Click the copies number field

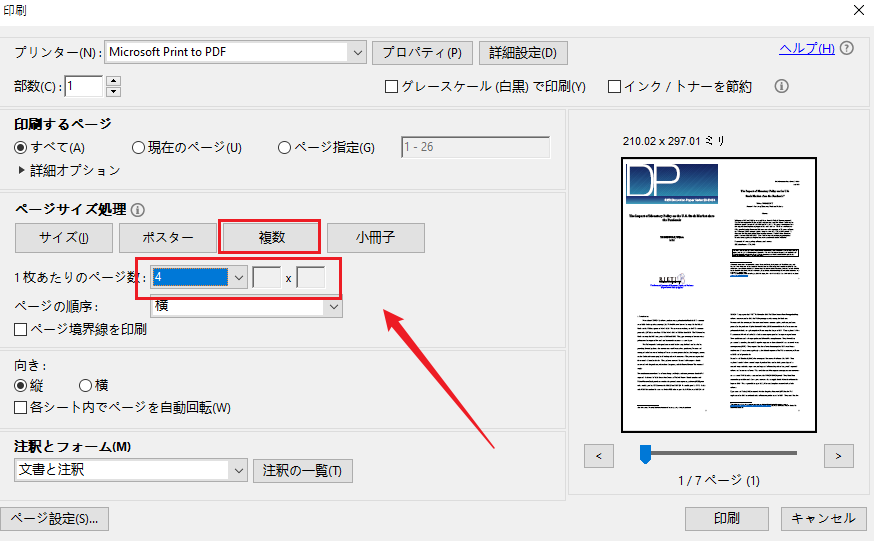84,86
